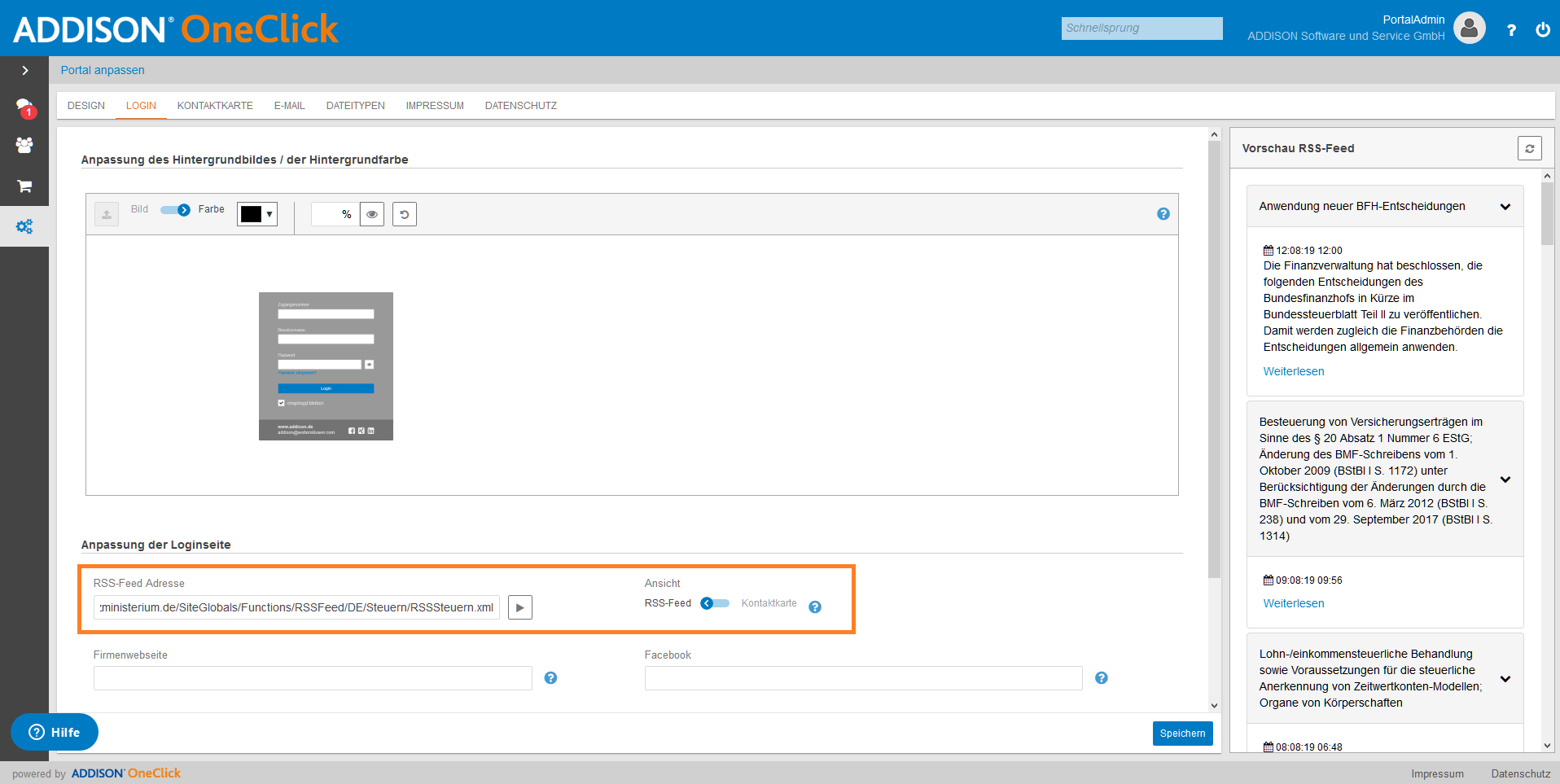
Task: Click Weiterlesen under the BFH-Entscheidungen article
Action: tap(1294, 371)
